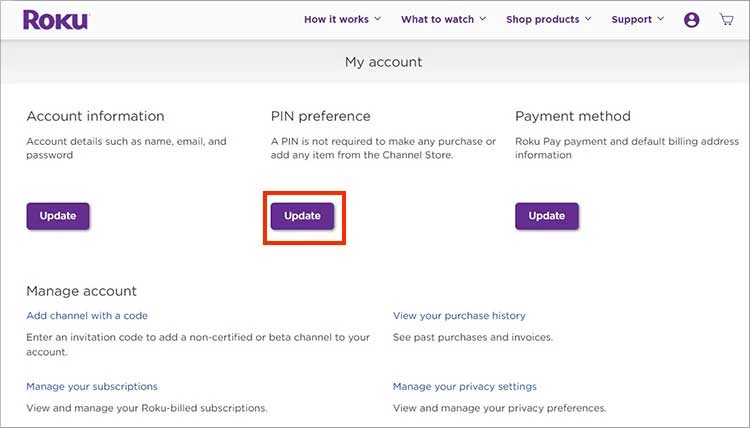
Task: Click the text 'View and manage your Roku-billed subscriptions.'
Action: [x=147, y=408]
